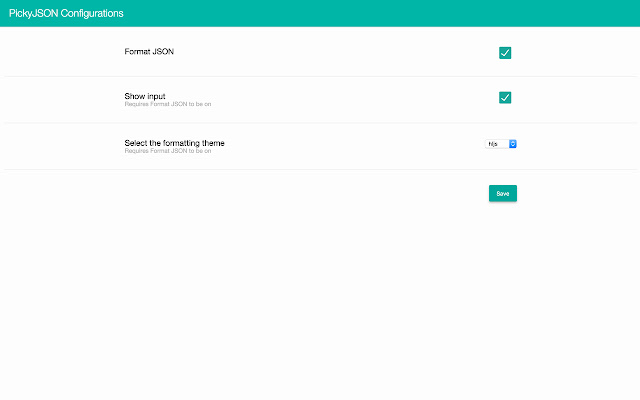Image resolution: width=640 pixels, height=400 pixels.
Task: Click the PickyJSON Configurations title
Action: point(66,13)
